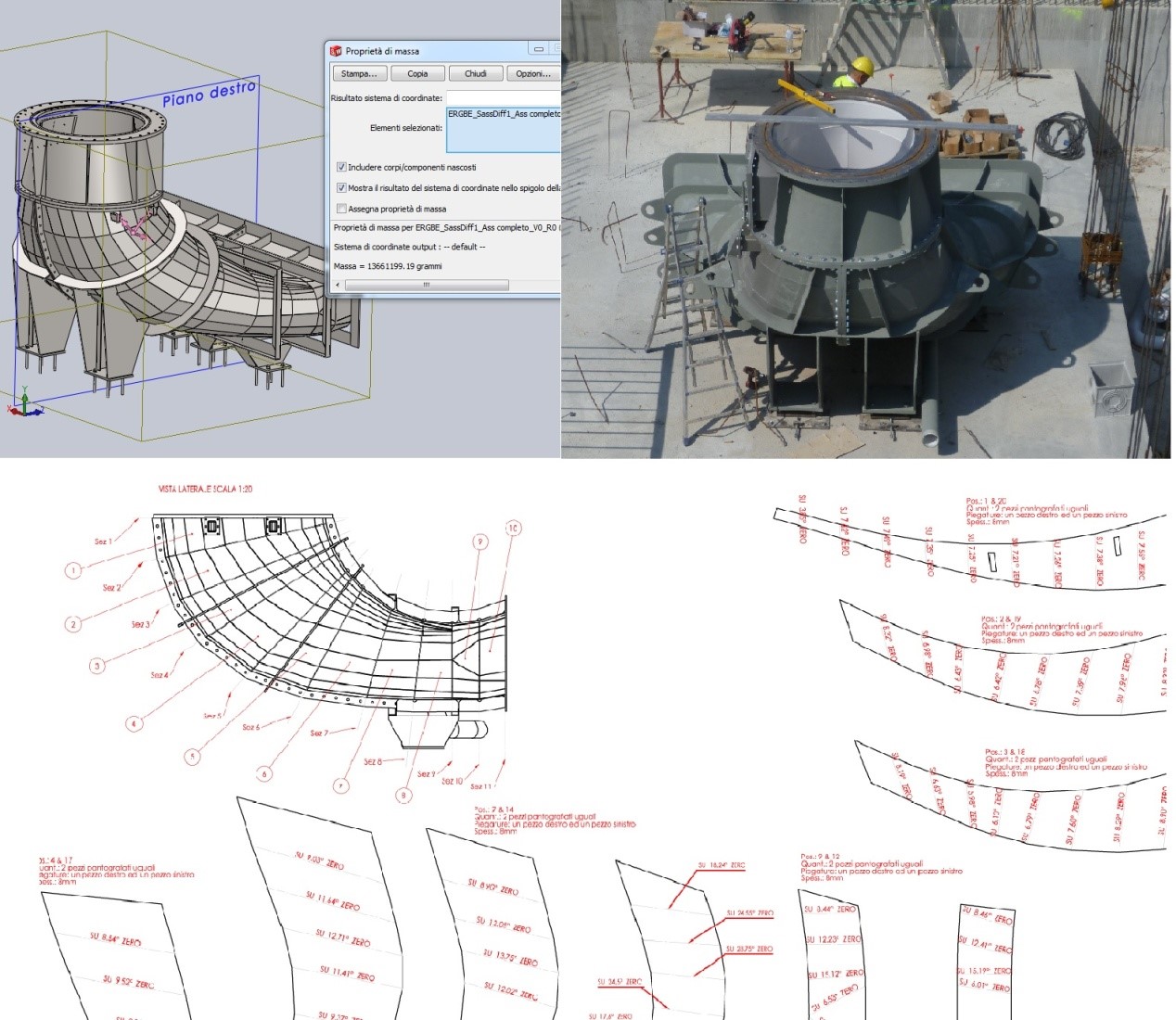This screenshot has width=1176, height=1020.
Task: Enable Assegna proprietà di massa checkbox
Action: 341,209
